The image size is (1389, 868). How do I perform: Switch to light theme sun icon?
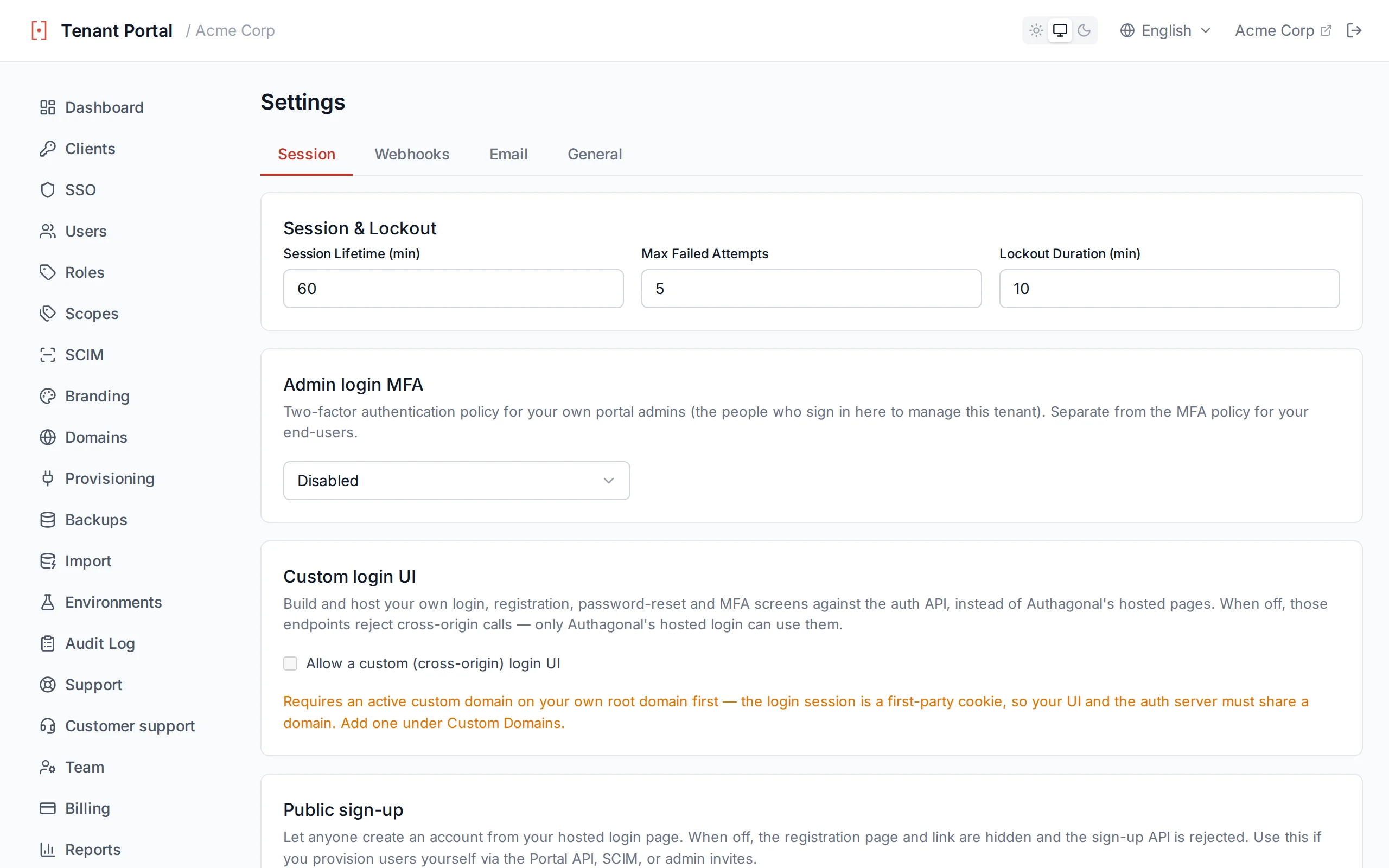(1036, 30)
